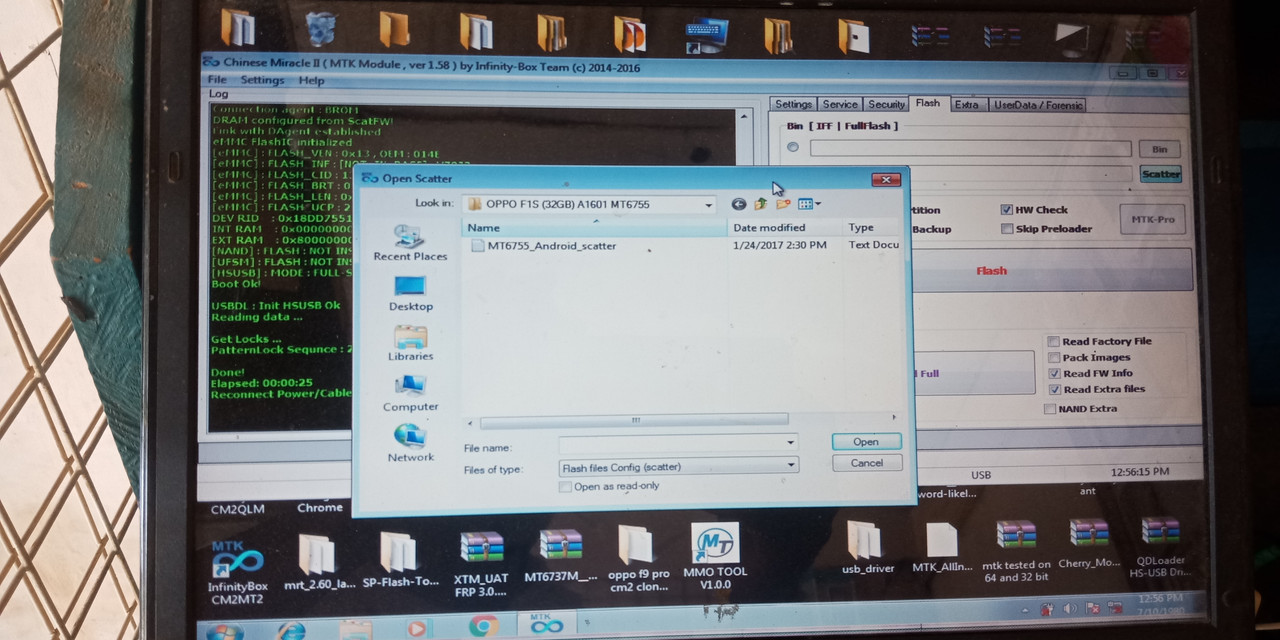
Task: Open Internet Explorer from the taskbar
Action: 291,630
